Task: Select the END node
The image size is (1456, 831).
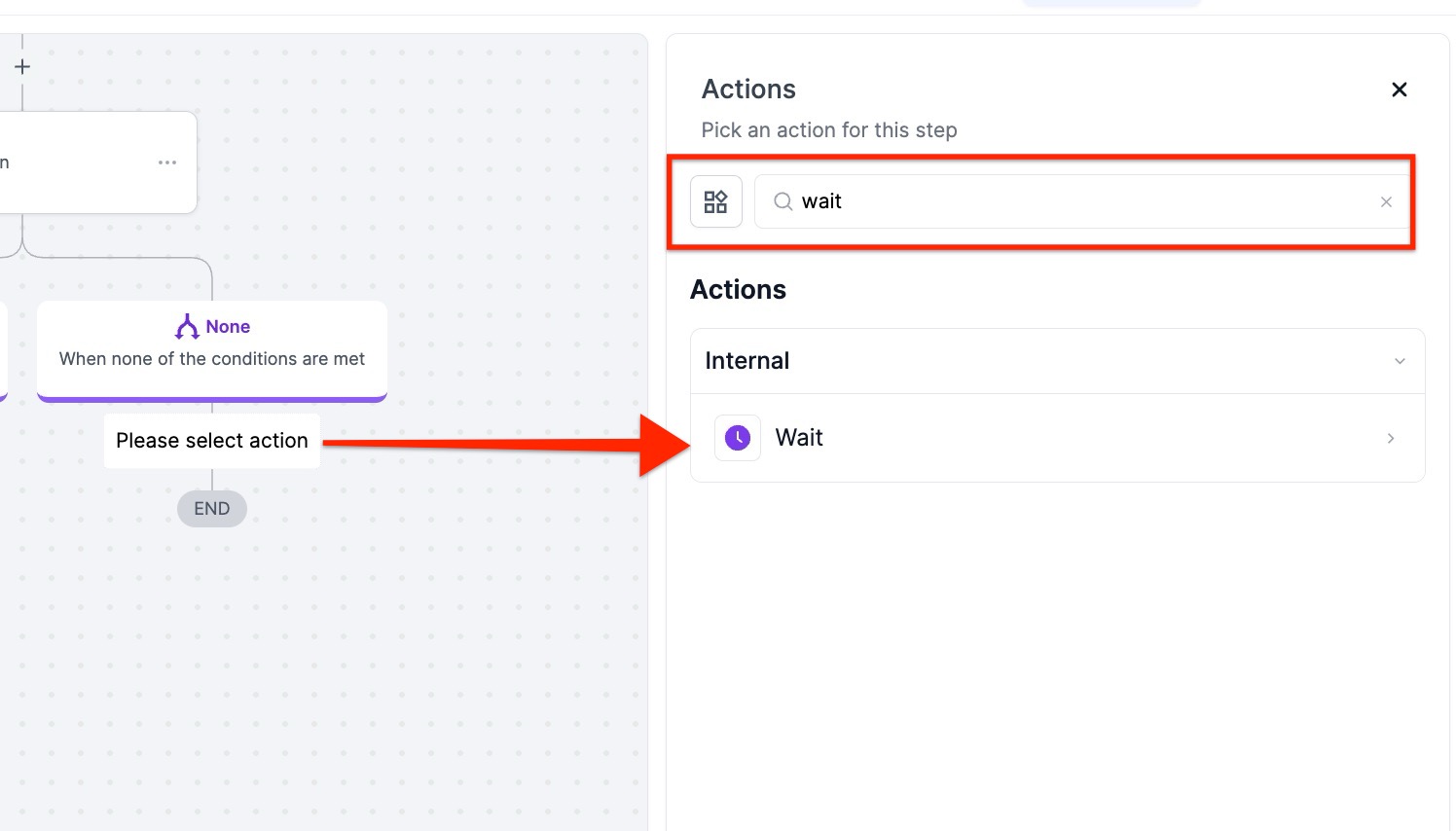Action: [212, 509]
